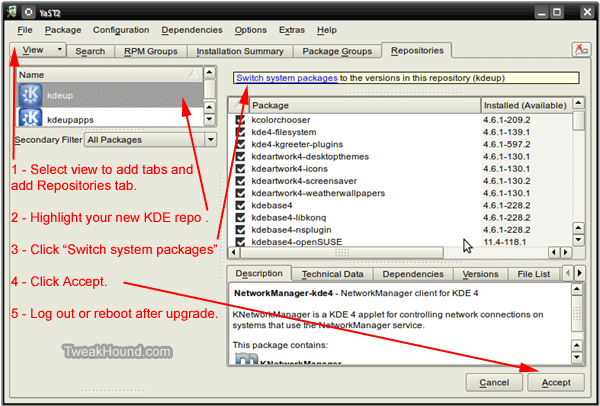The image size is (600, 406).
Task: Open the Versions tab
Action: [x=480, y=274]
